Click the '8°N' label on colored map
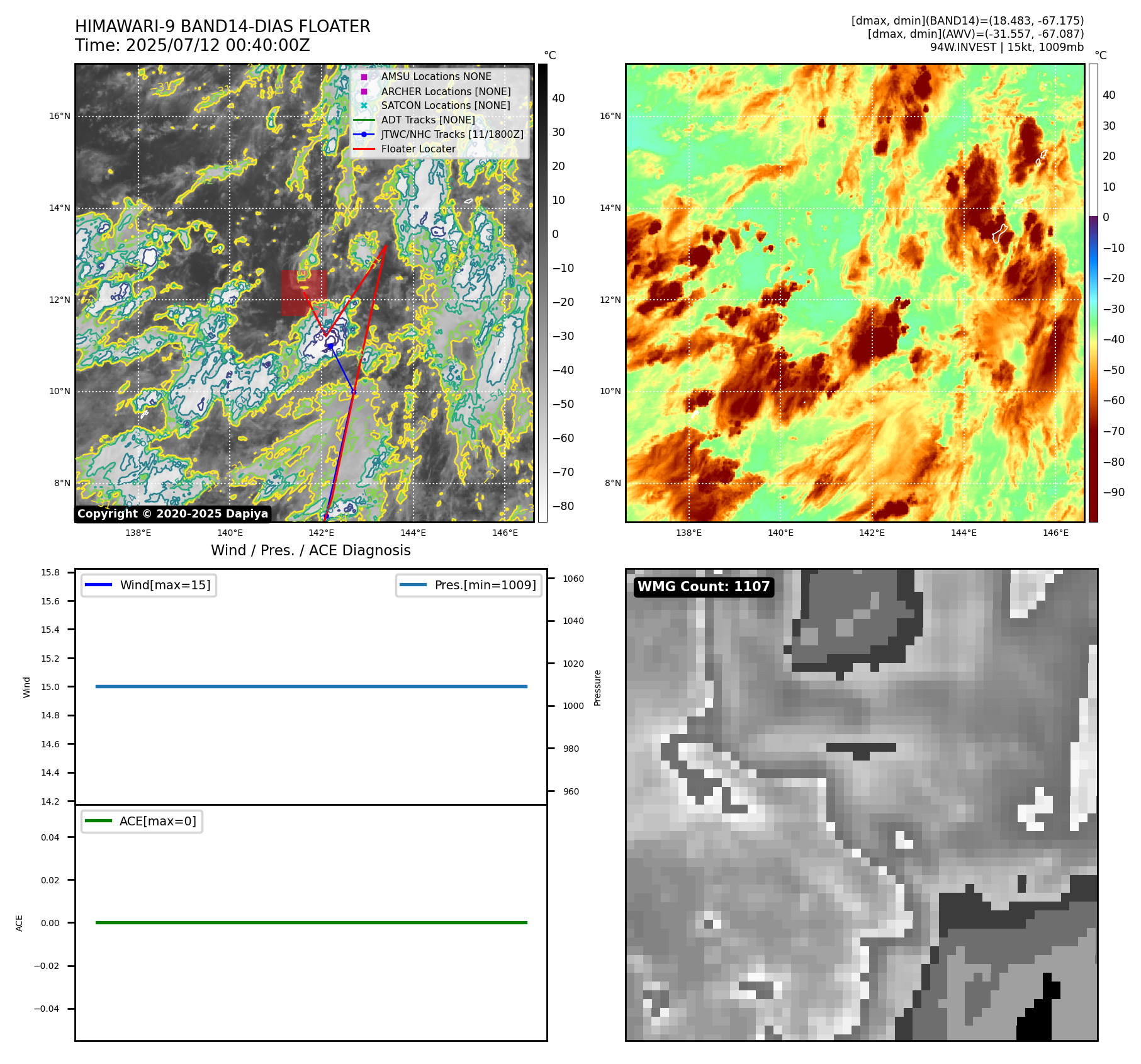1141x1064 pixels. [613, 483]
